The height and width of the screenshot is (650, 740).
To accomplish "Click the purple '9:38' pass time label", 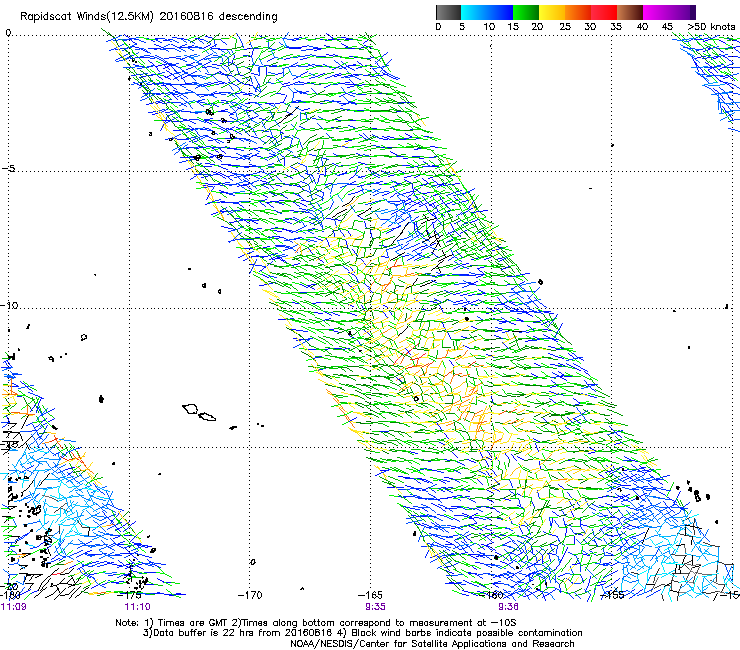I will pos(508,607).
